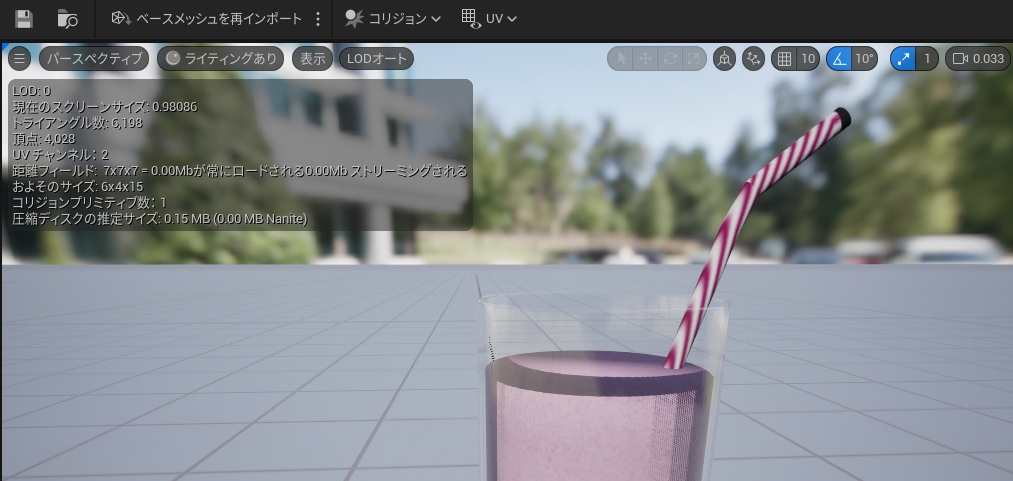Click the コリジョンプリミティブ数: 1 text
1013x481 pixels.
click(x=89, y=203)
